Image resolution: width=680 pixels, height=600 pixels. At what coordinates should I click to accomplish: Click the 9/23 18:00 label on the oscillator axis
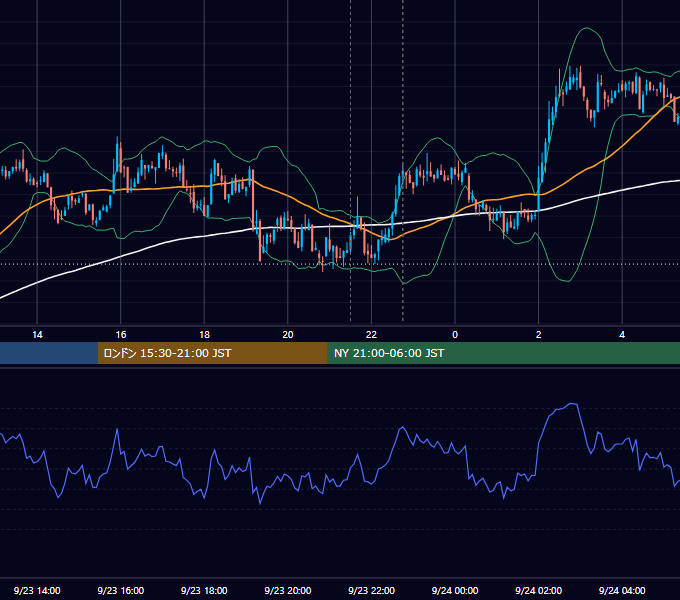[204, 590]
